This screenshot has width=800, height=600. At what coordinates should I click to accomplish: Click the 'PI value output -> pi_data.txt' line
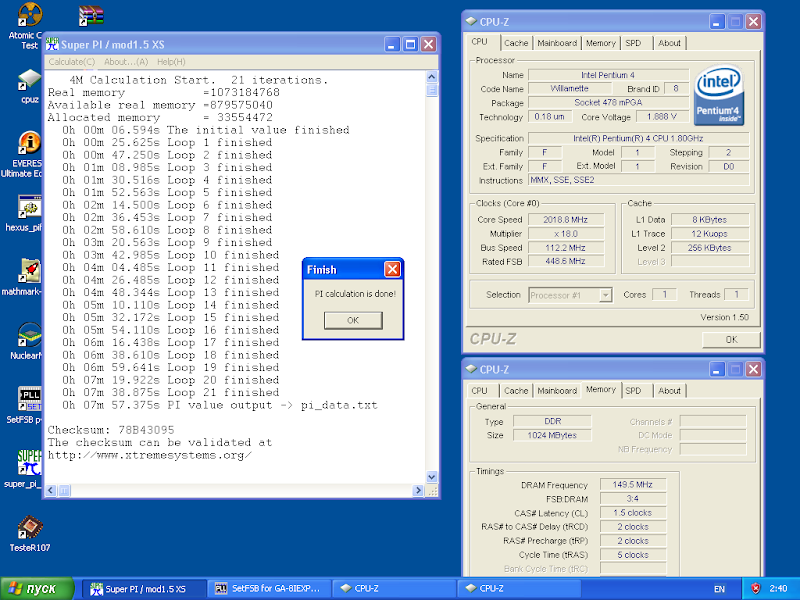point(220,405)
